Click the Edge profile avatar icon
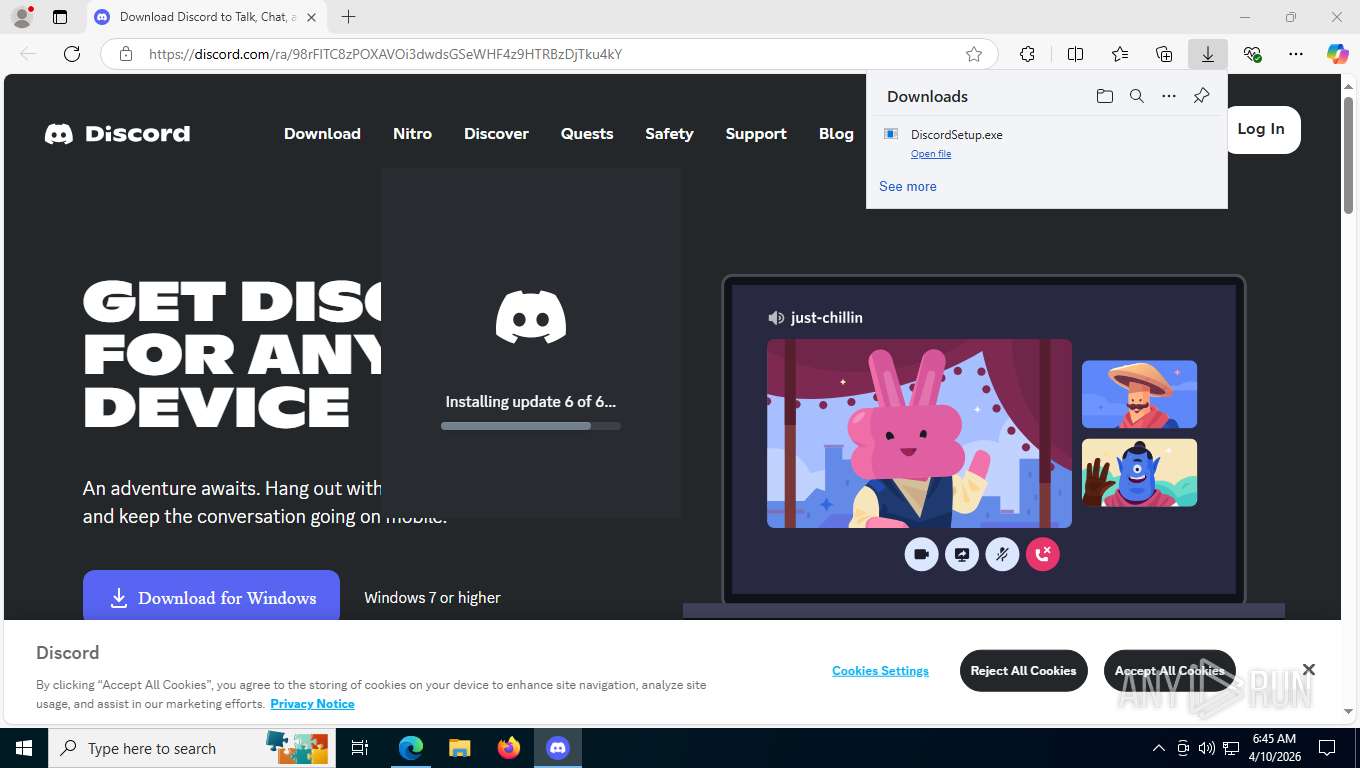The height and width of the screenshot is (768, 1360). pyautogui.click(x=21, y=17)
